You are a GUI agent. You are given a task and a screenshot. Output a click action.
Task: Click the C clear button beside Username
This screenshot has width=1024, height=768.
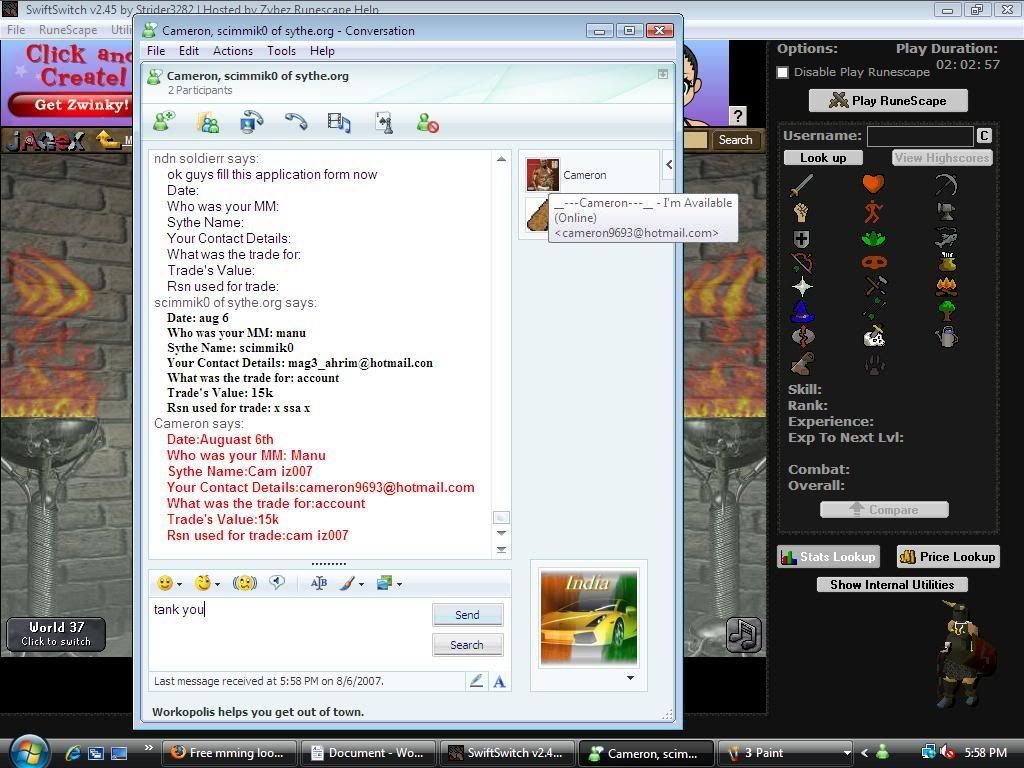984,136
